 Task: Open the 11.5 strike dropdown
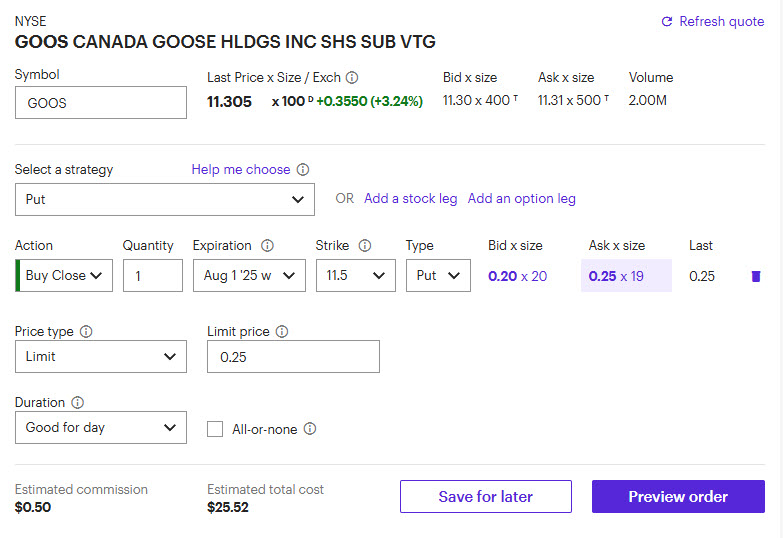356,275
